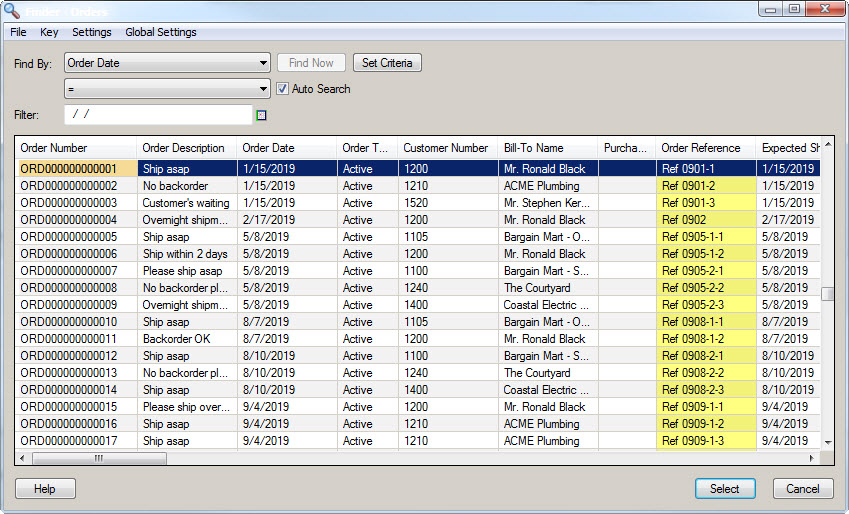Click the 'Please ship asap' description cell
The height and width of the screenshot is (514, 849).
click(x=187, y=271)
